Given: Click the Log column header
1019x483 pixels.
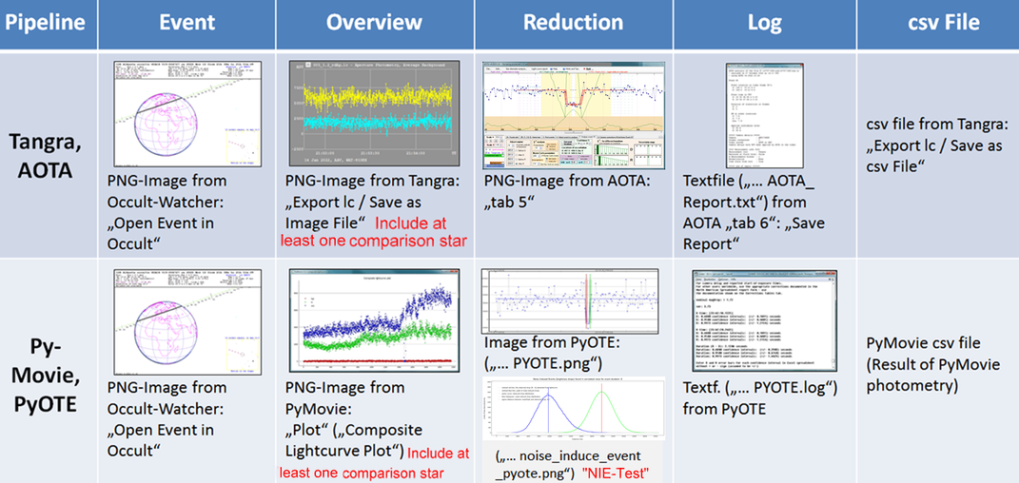Looking at the screenshot, I should pos(764,23).
